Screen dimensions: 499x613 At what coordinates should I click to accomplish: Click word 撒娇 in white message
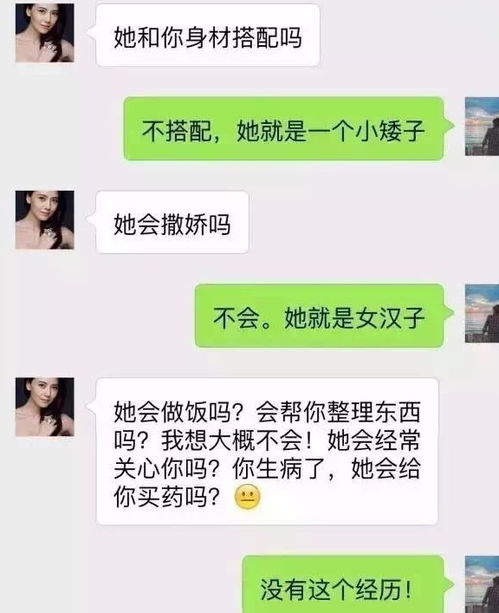(184, 224)
